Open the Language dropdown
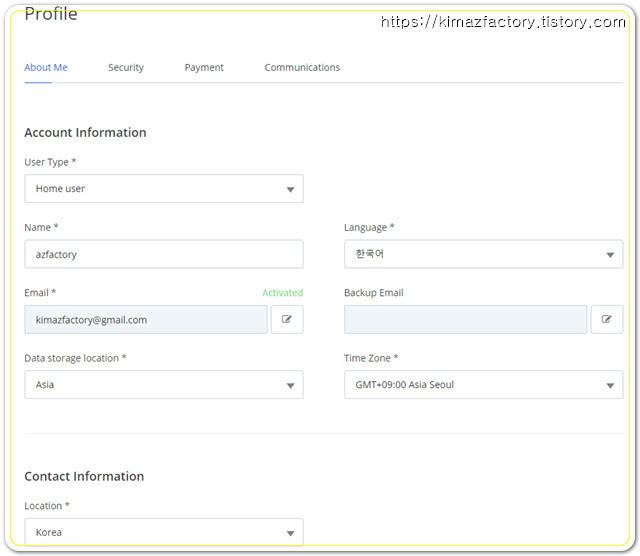Image resolution: width=640 pixels, height=556 pixels. pyautogui.click(x=483, y=254)
